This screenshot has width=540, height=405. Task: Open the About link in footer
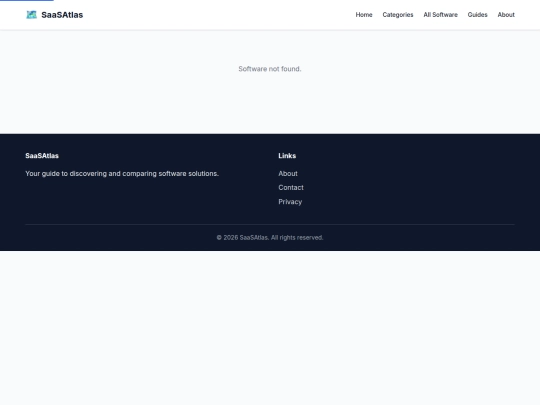(288, 174)
